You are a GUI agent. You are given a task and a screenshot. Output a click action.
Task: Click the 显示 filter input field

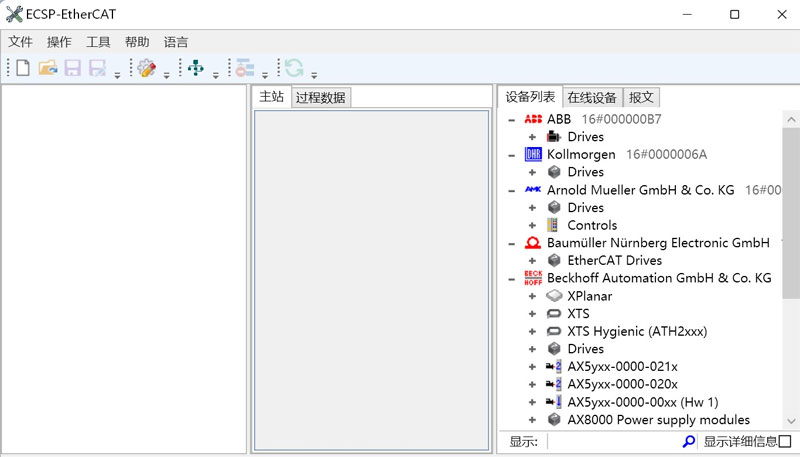[614, 441]
